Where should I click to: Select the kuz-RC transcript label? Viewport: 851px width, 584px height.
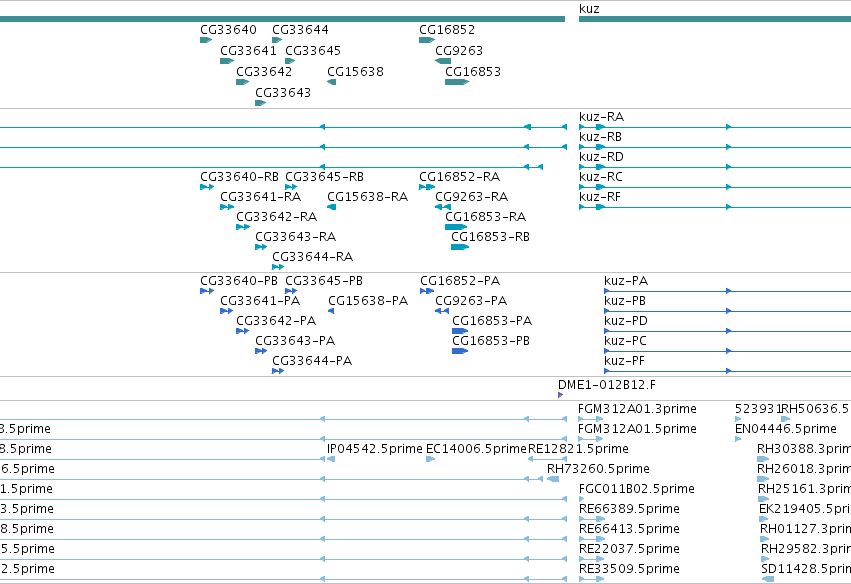pyautogui.click(x=601, y=177)
